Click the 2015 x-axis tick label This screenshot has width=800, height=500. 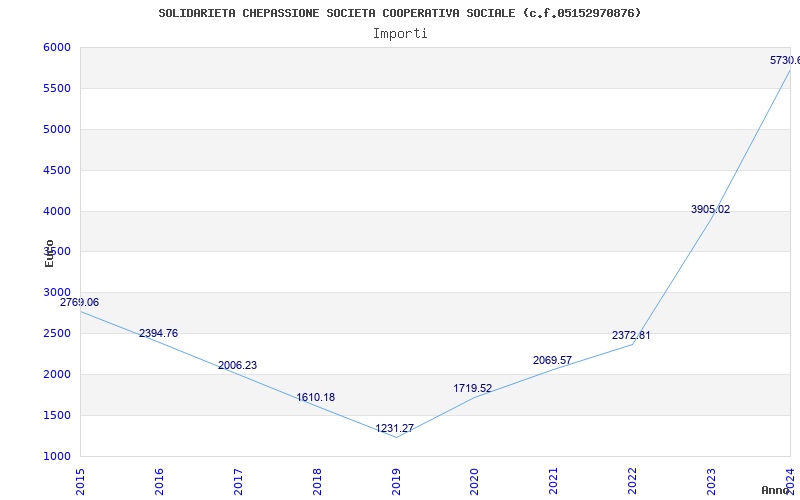[x=80, y=482]
